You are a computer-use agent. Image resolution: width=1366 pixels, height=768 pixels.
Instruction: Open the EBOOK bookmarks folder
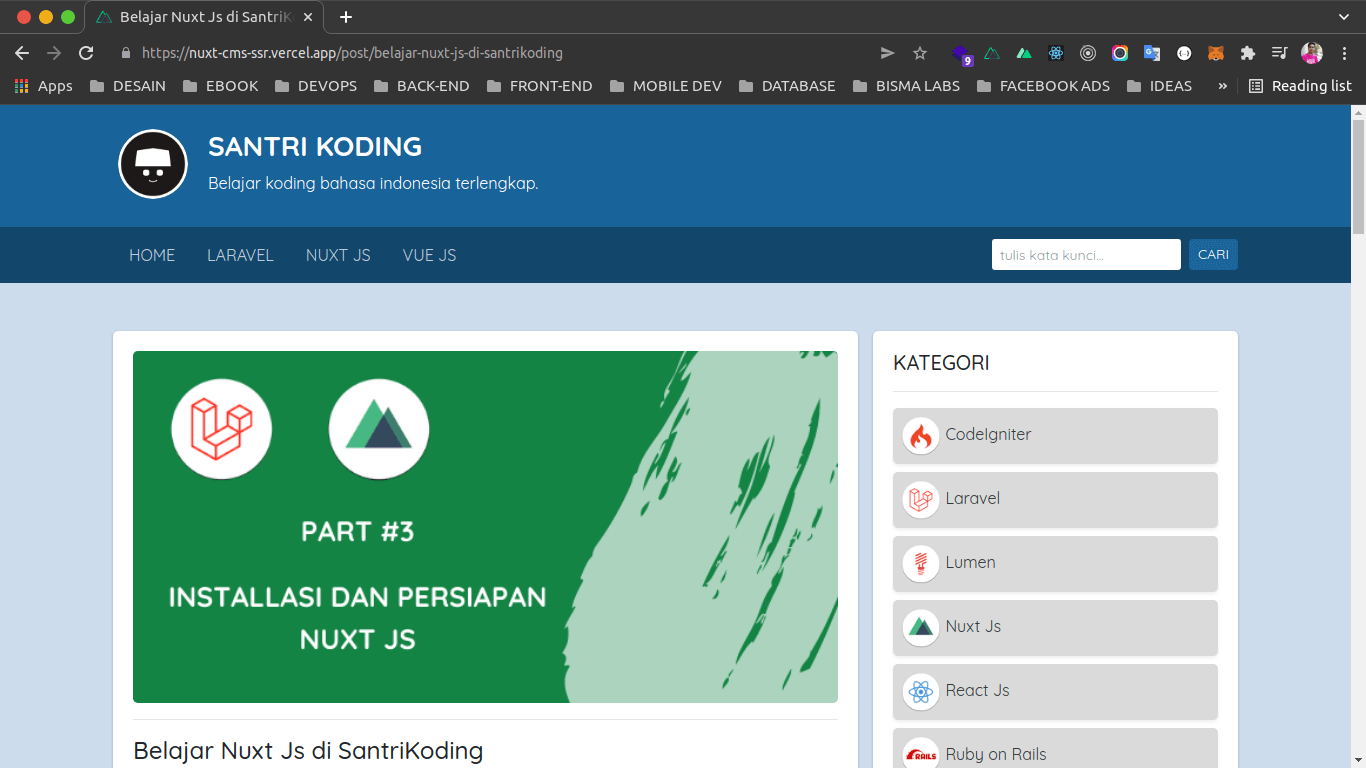pos(220,86)
